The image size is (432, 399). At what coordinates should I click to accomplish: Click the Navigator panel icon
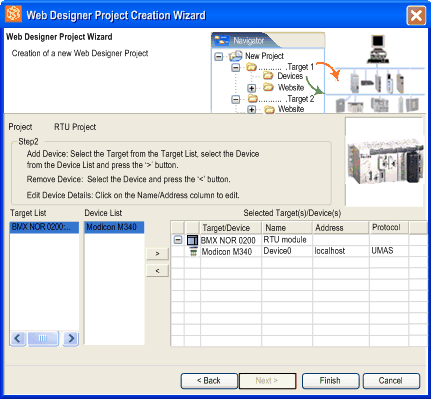pyautogui.click(x=221, y=41)
